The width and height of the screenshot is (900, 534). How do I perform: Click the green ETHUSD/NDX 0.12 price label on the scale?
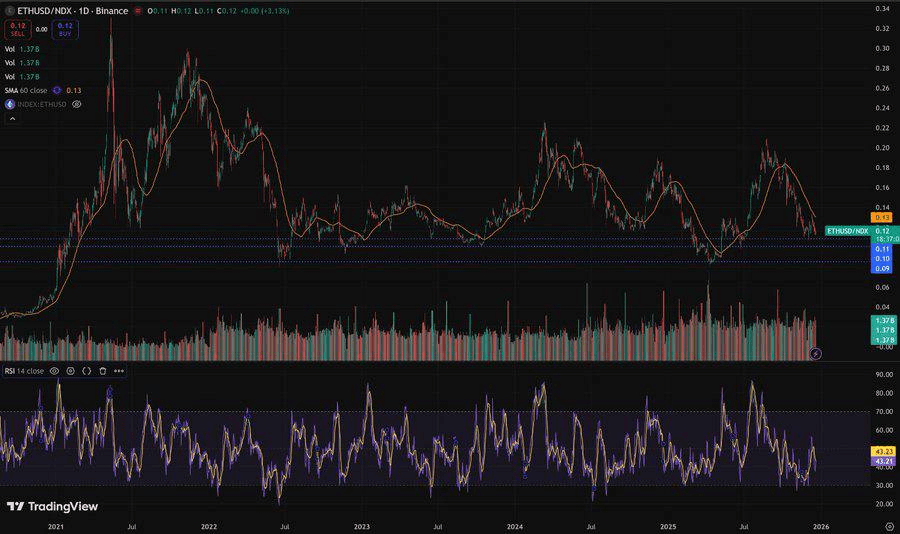pos(862,231)
